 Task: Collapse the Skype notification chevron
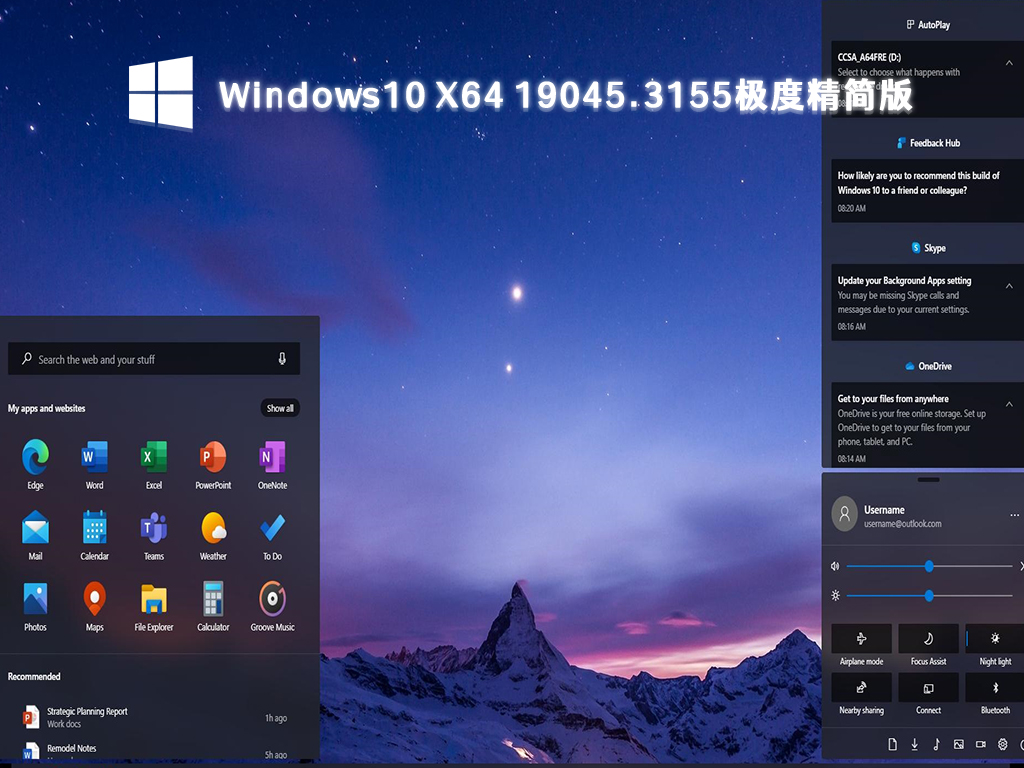(1009, 286)
